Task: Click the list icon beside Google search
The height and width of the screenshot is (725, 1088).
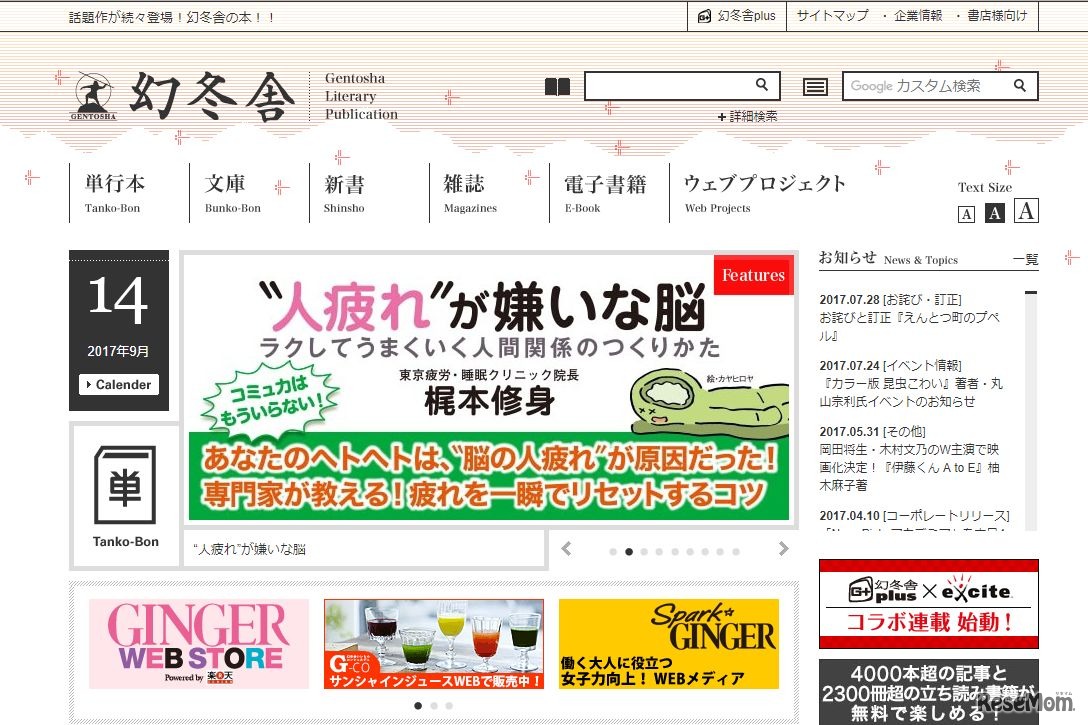Action: click(815, 87)
